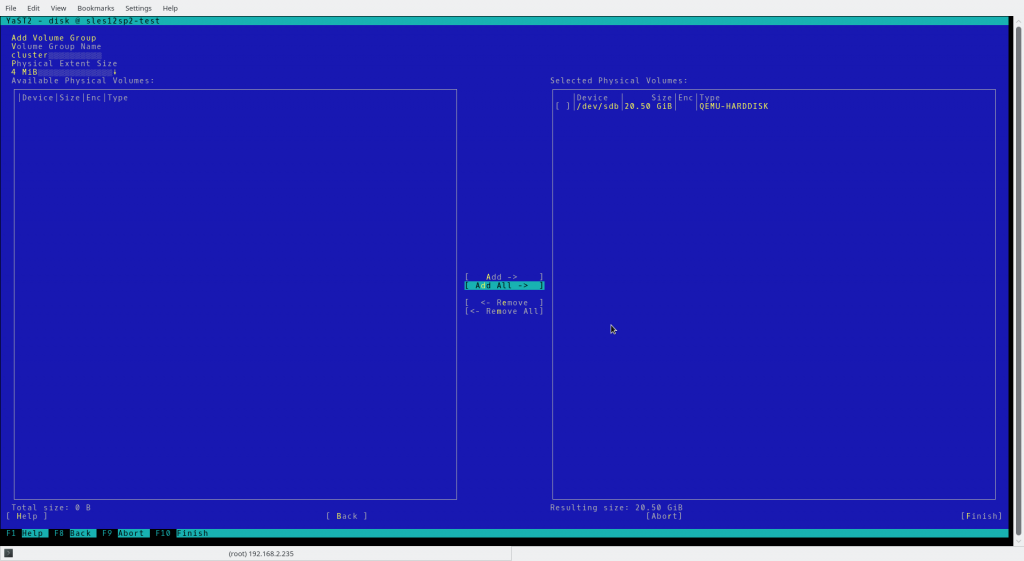Viewport: 1024px width, 561px height.
Task: Open the Edit menu
Action: click(x=34, y=8)
